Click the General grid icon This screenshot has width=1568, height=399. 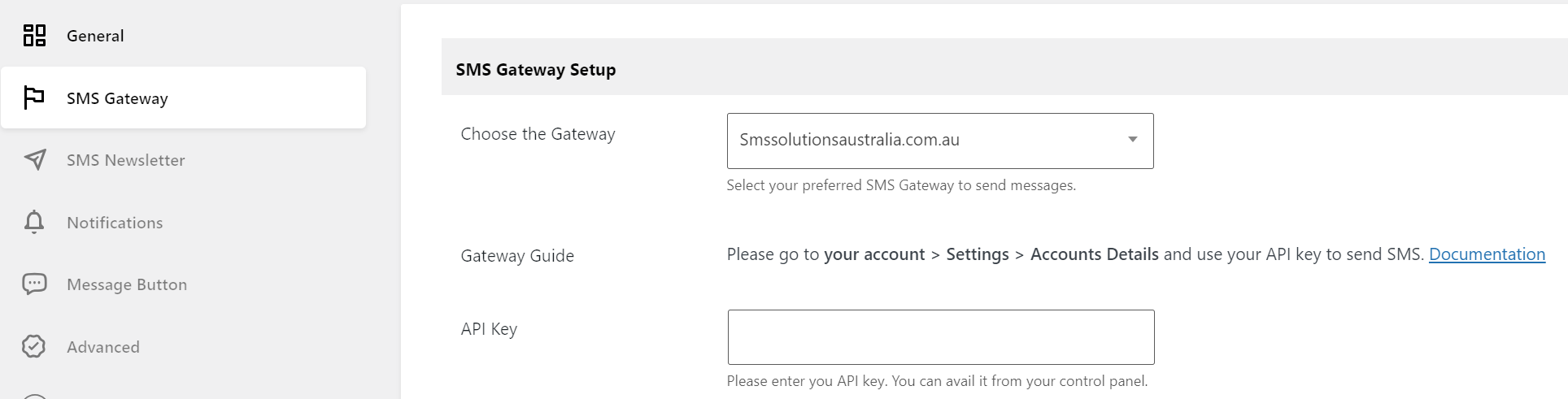tap(34, 36)
